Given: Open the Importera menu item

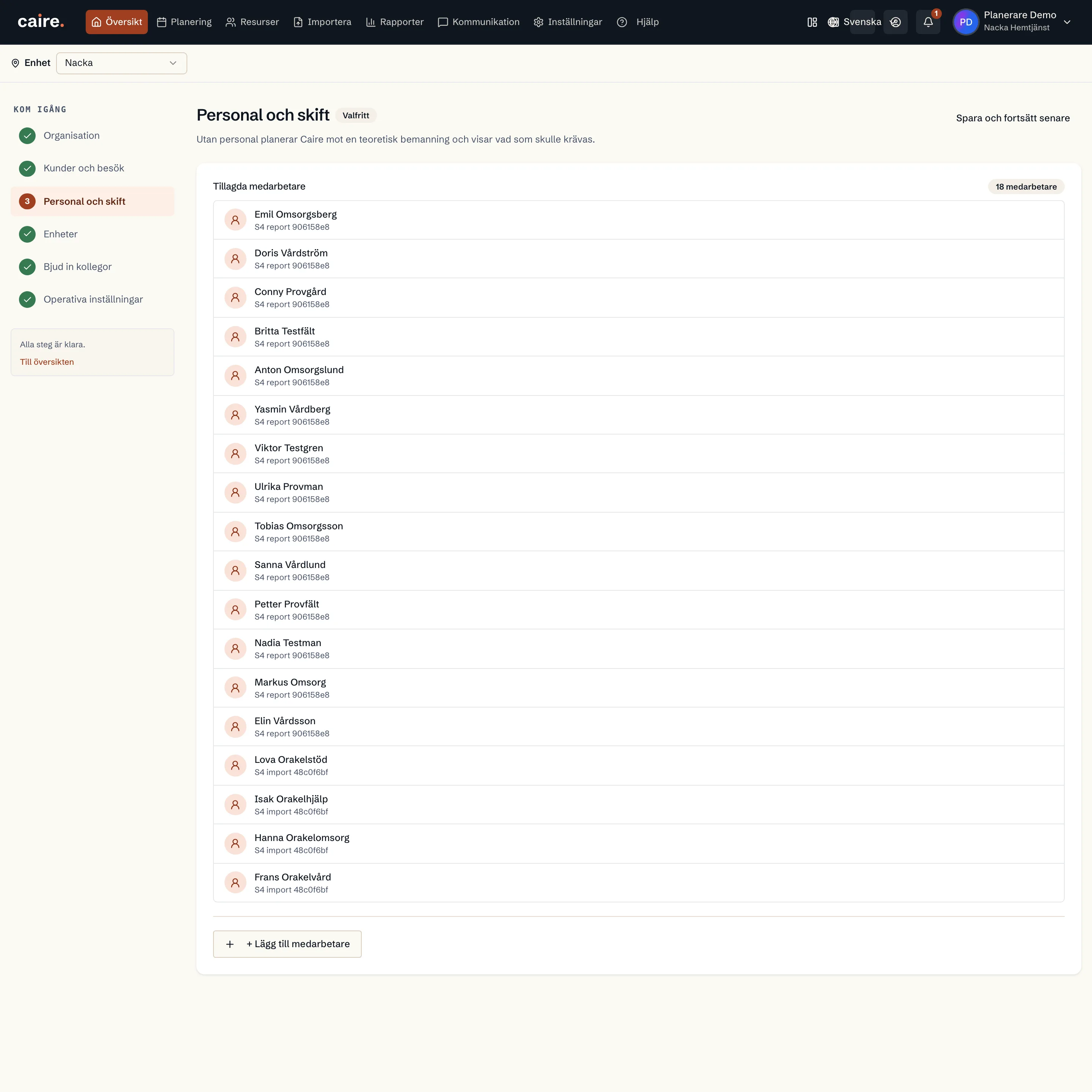Looking at the screenshot, I should click(322, 22).
